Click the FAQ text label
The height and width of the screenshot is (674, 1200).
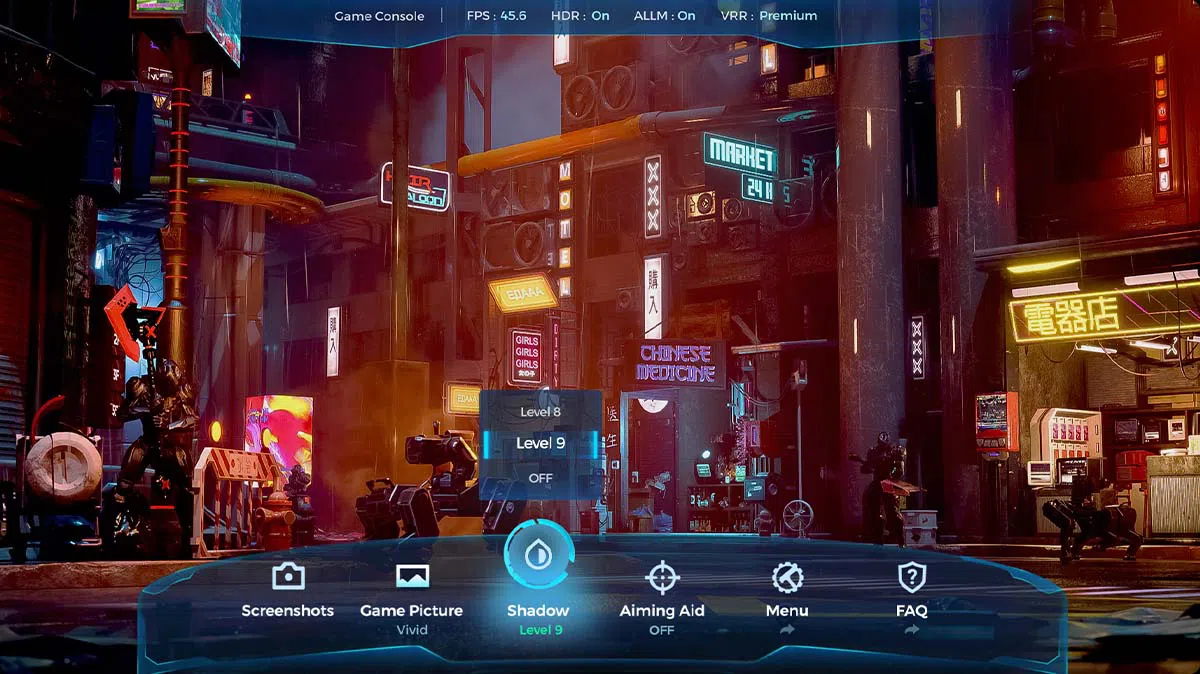tap(911, 610)
